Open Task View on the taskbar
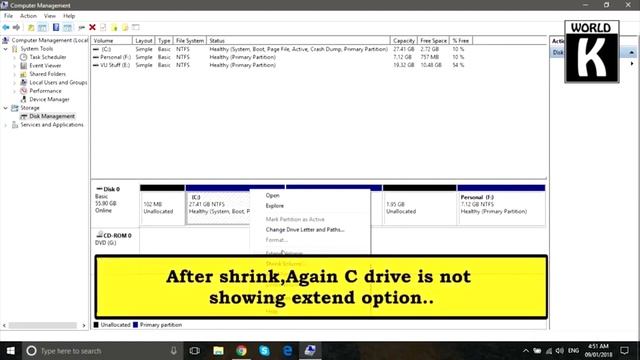Screen dimensions: 640x360 (195, 351)
